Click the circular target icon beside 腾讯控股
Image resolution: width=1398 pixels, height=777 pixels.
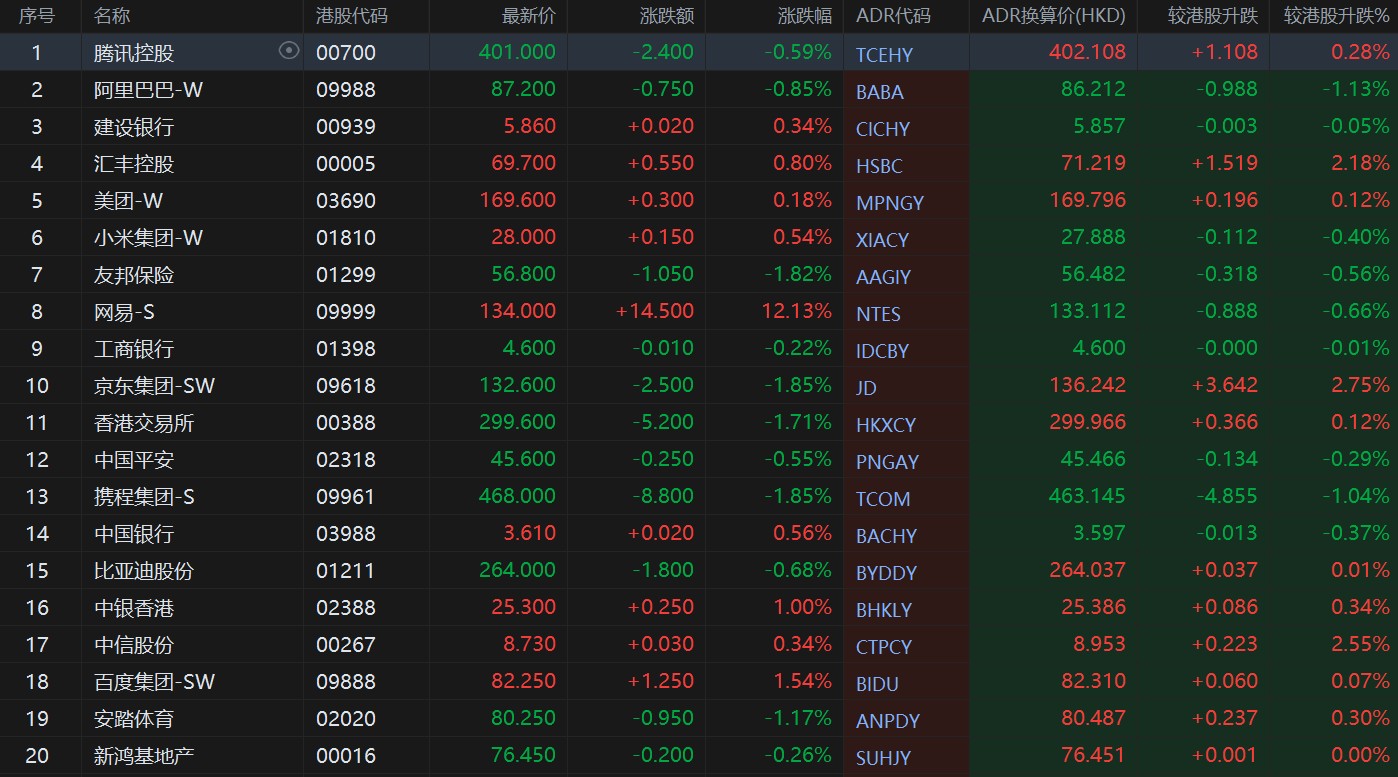(x=289, y=50)
